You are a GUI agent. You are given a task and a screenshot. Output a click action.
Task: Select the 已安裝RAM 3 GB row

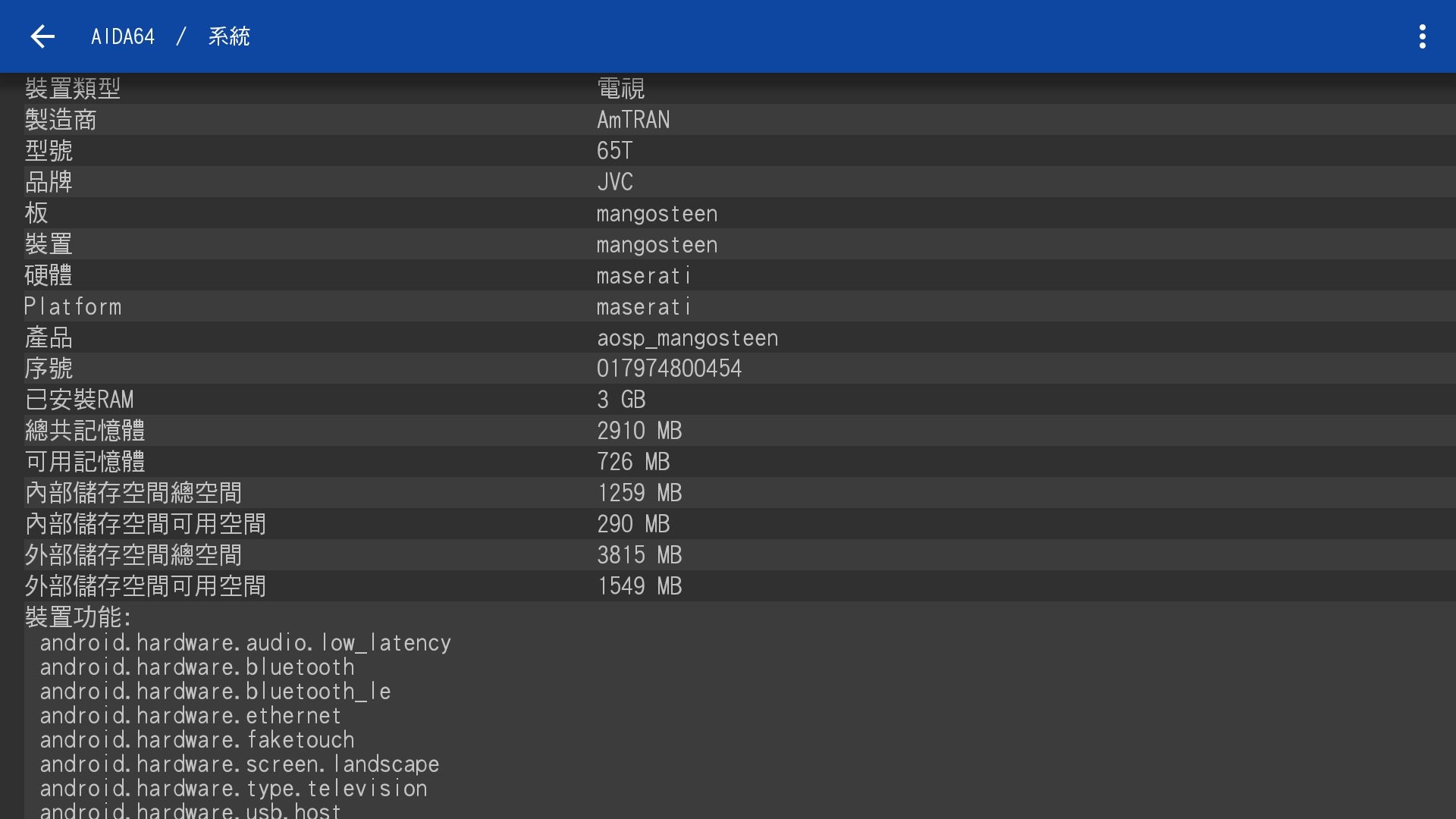(728, 400)
